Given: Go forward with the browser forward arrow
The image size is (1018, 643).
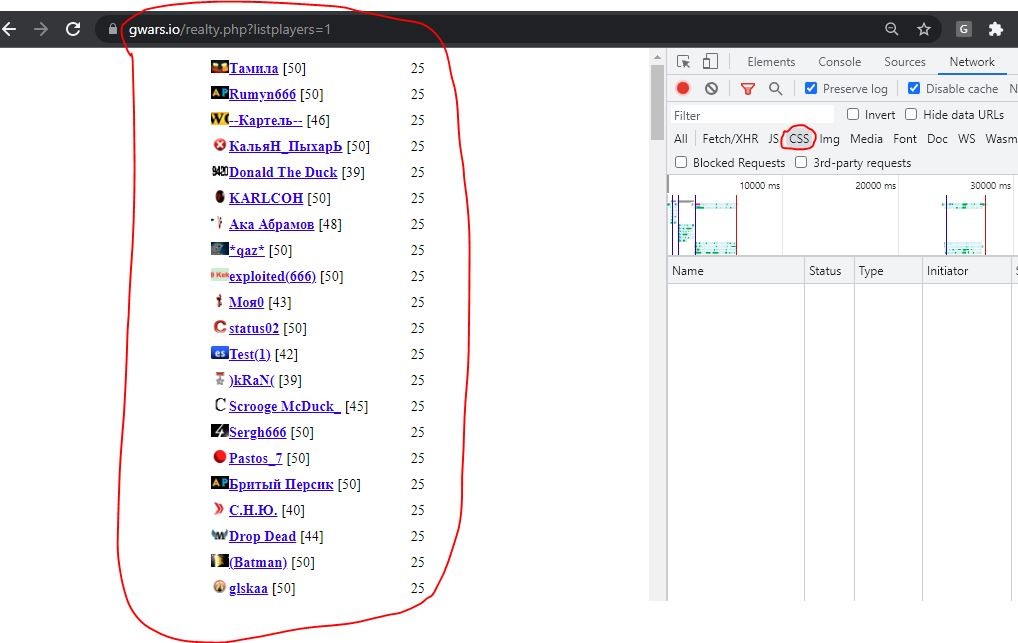Looking at the screenshot, I should [x=41, y=29].
